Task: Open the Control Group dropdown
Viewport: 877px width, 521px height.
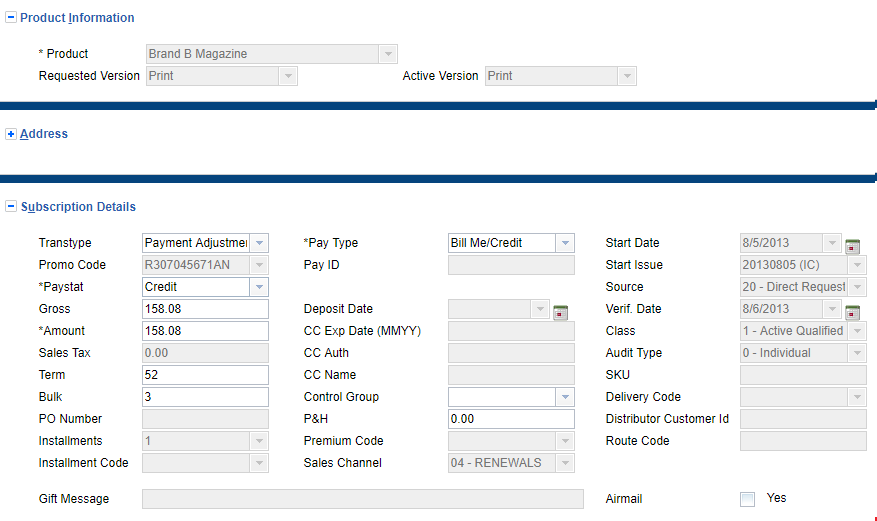Action: click(565, 397)
